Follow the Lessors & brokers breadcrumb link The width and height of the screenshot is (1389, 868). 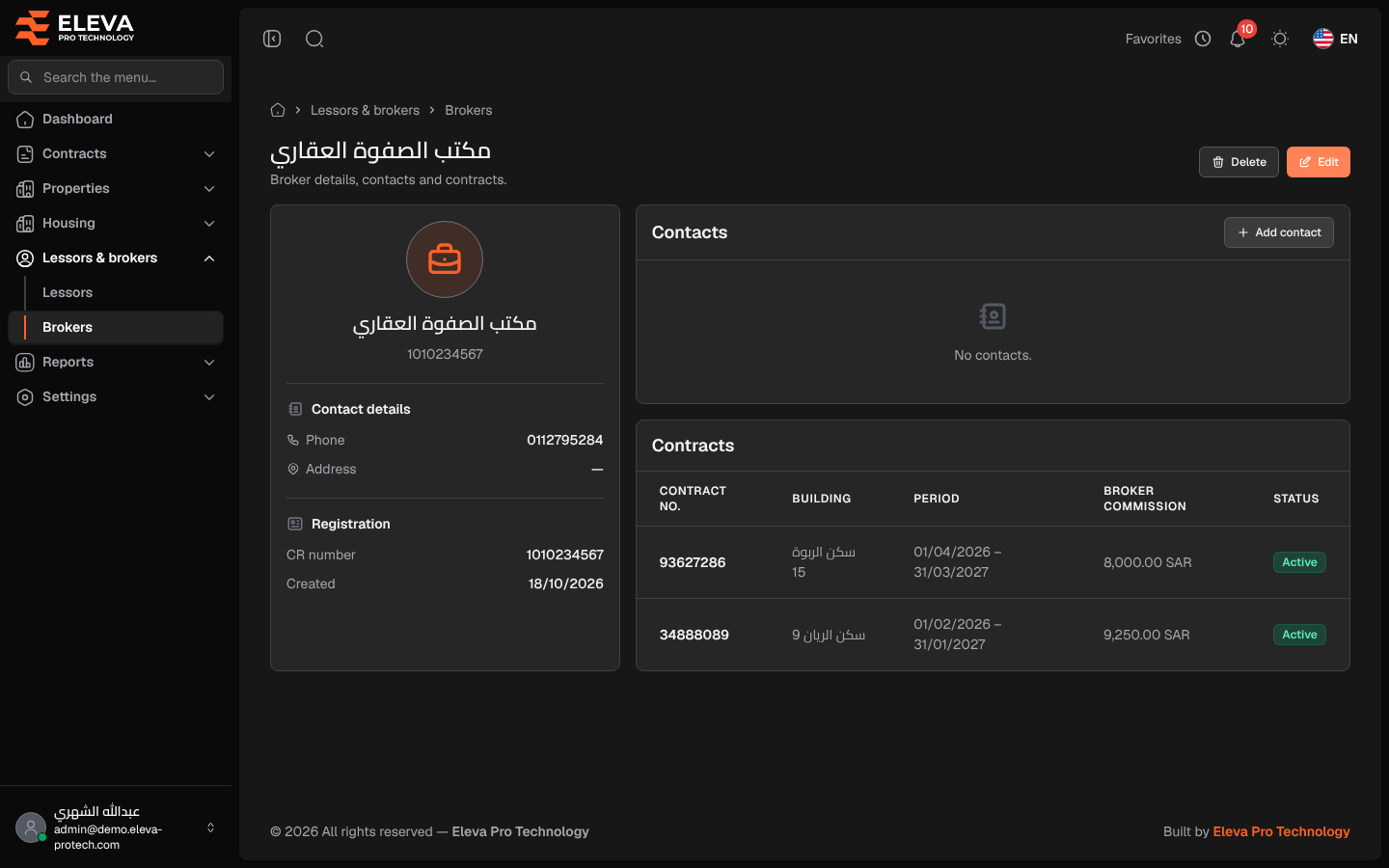365,110
